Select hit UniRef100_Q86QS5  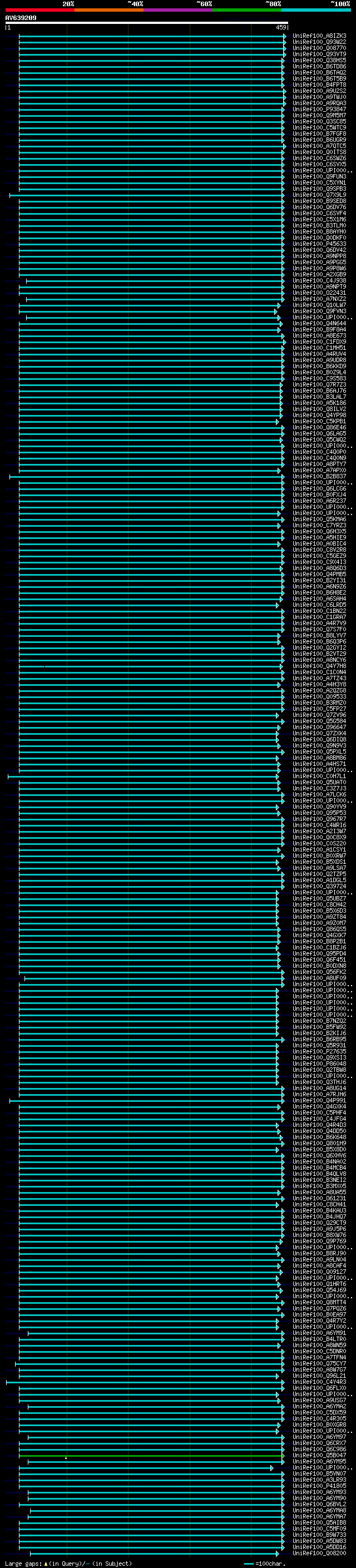(x=319, y=929)
